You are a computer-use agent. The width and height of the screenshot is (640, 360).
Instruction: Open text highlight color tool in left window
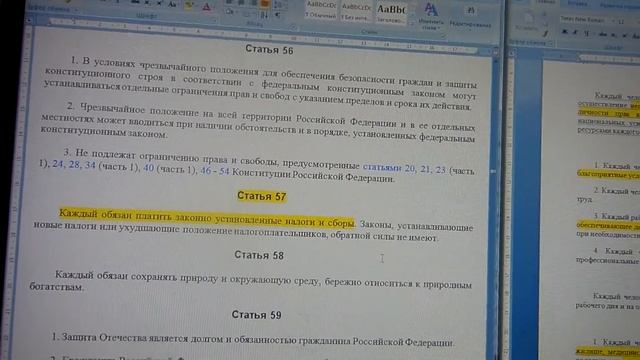pos(189,6)
